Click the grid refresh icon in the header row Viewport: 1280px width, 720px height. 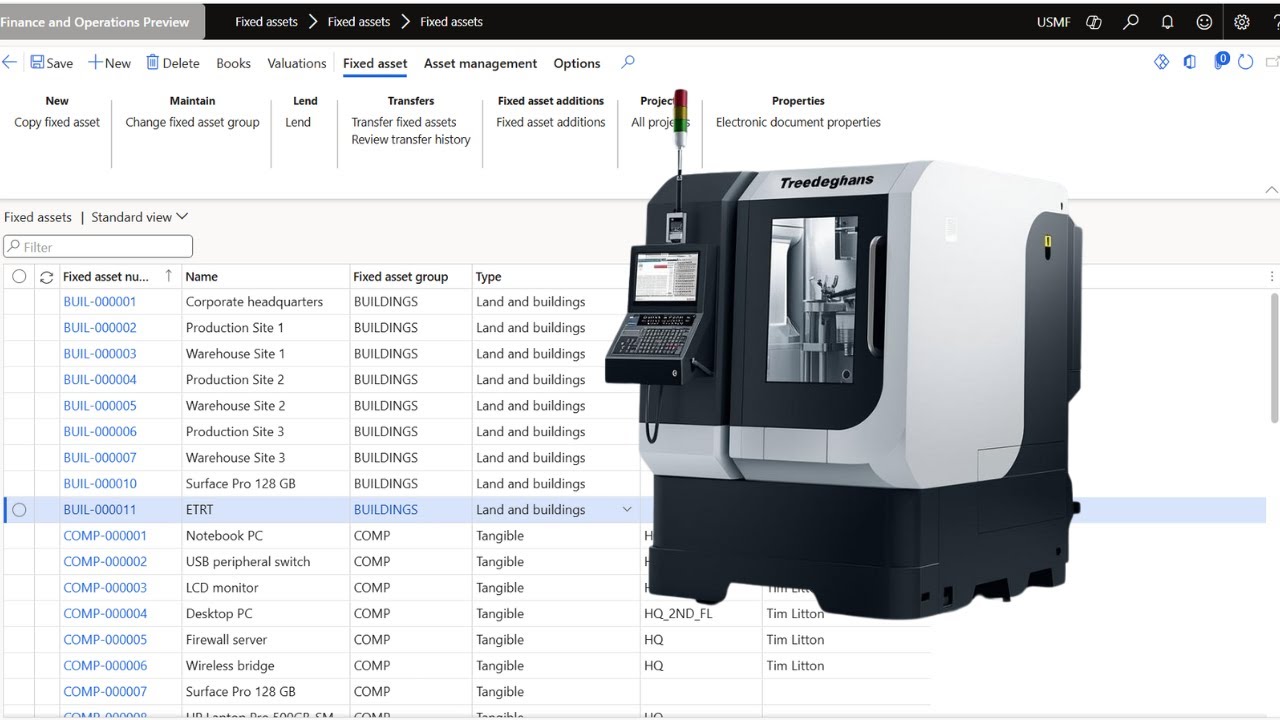[x=46, y=277]
